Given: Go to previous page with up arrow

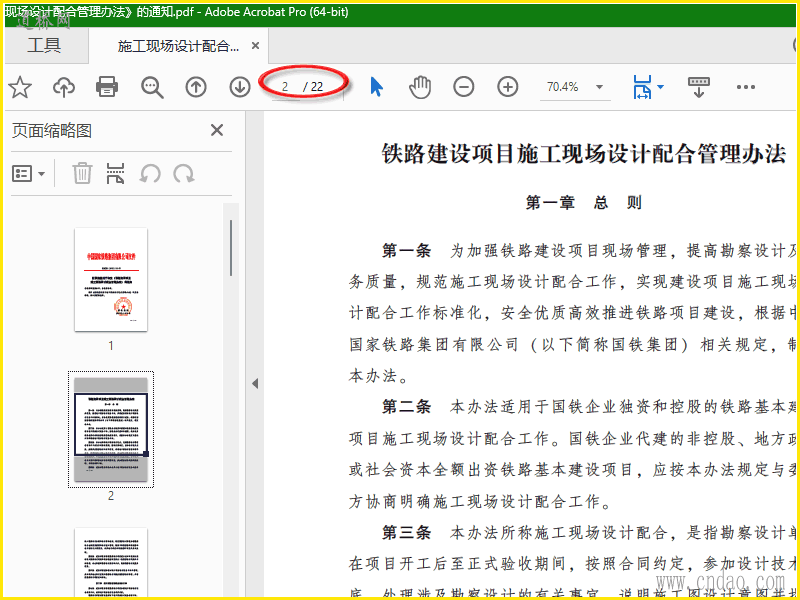Looking at the screenshot, I should click(x=196, y=87).
